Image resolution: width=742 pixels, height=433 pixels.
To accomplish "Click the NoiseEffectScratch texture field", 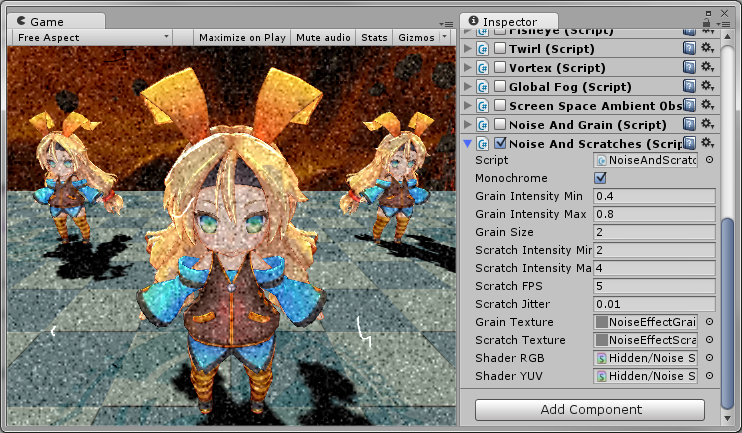I will pyautogui.click(x=645, y=340).
